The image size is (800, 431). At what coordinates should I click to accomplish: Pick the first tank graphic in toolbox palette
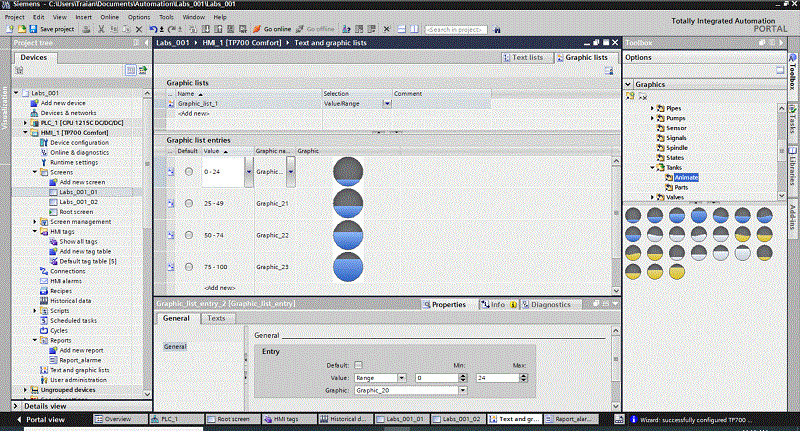click(x=634, y=215)
